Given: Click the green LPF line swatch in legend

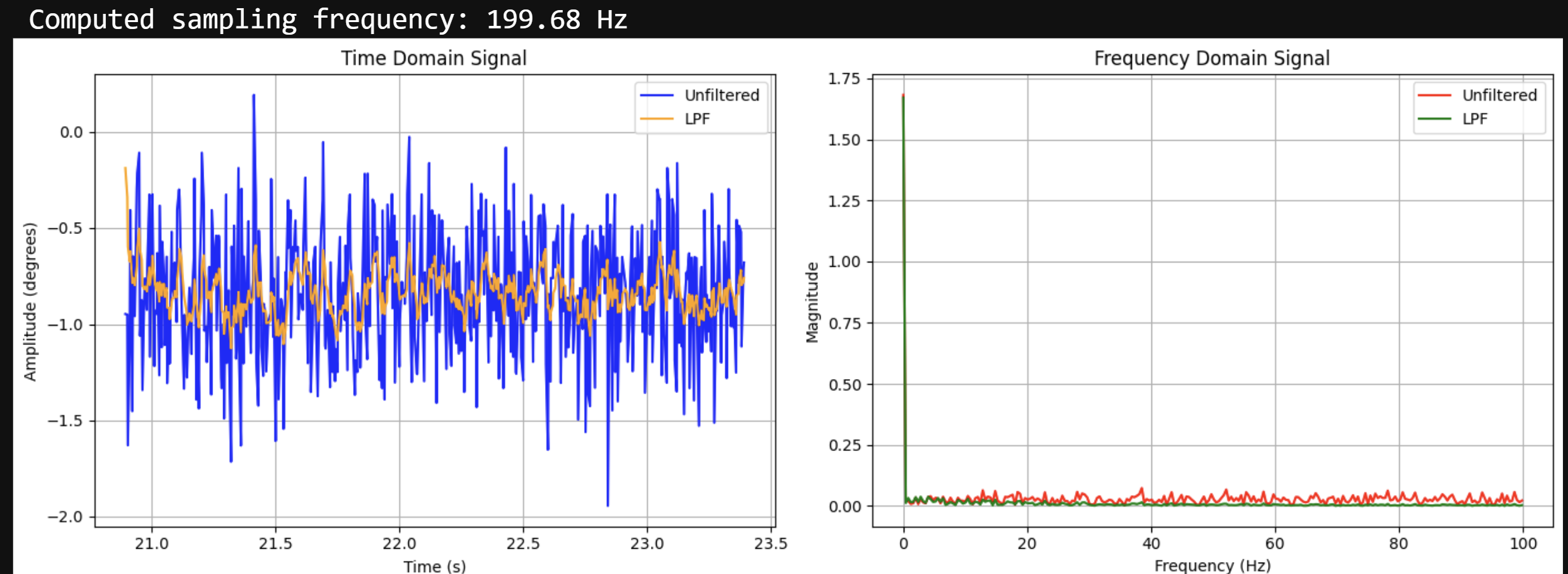Looking at the screenshot, I should [1434, 119].
